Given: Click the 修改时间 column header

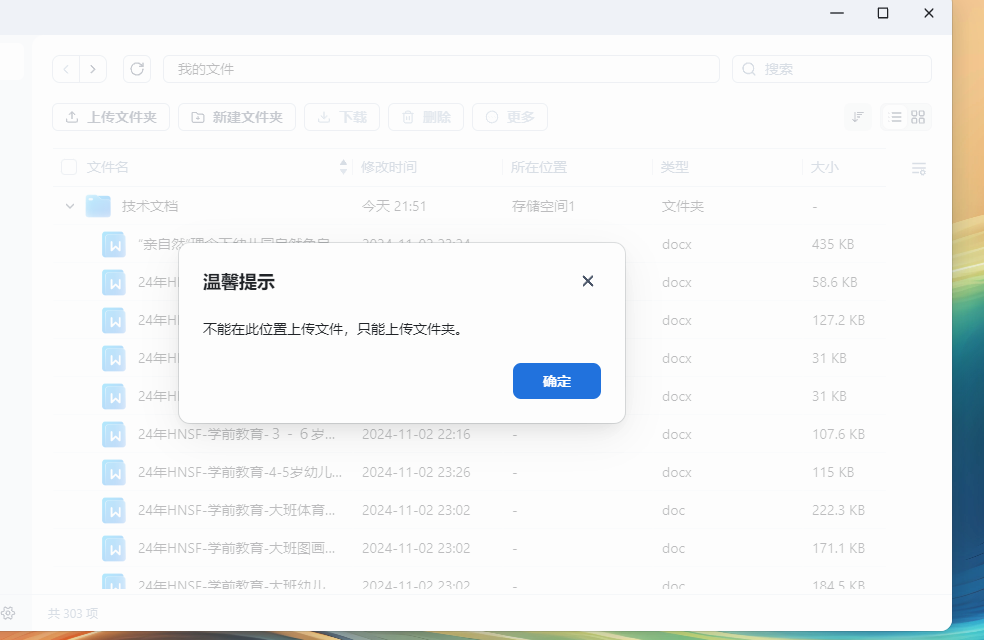Looking at the screenshot, I should 389,167.
